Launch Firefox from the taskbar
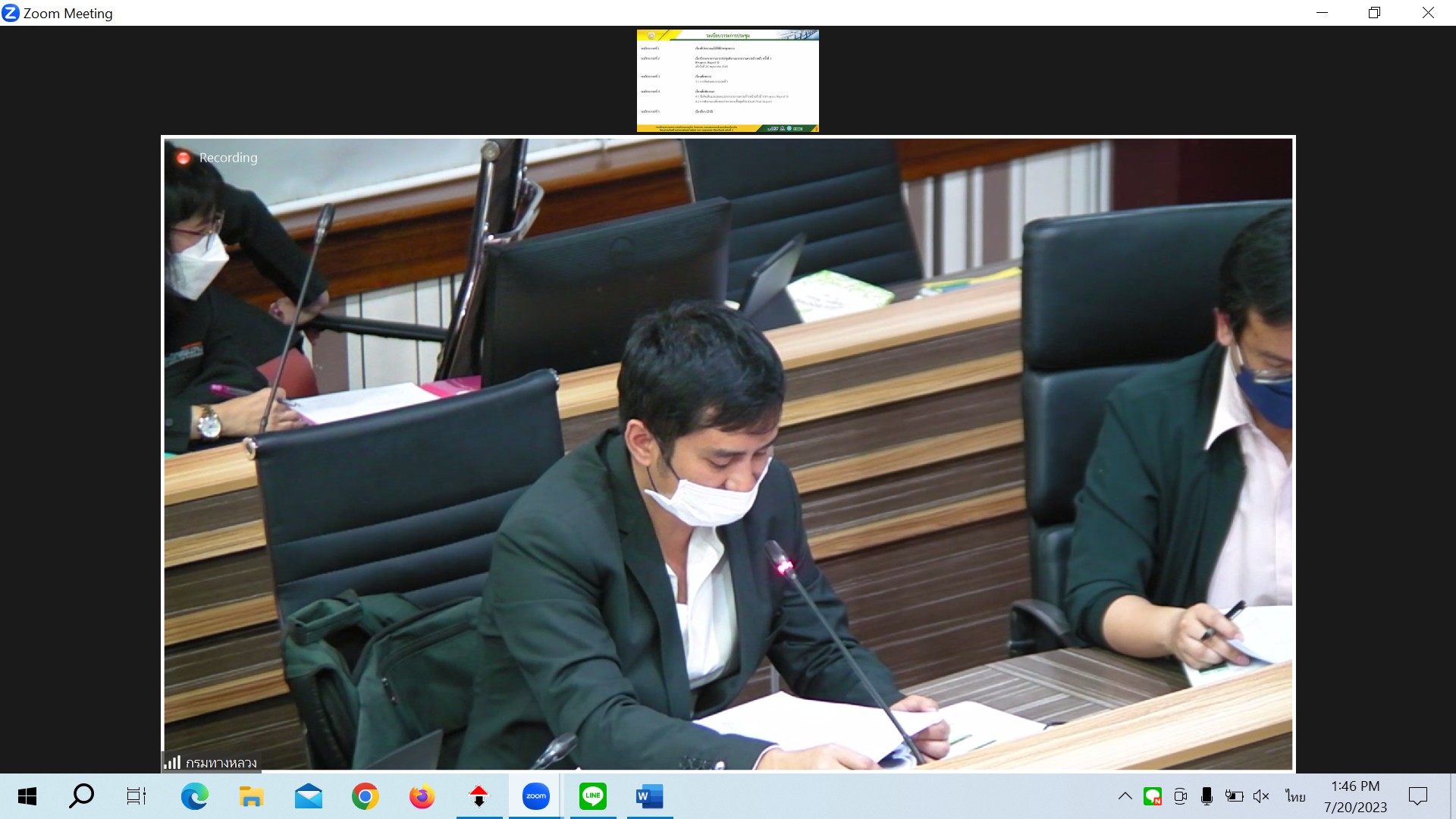This screenshot has width=1456, height=819. click(422, 796)
